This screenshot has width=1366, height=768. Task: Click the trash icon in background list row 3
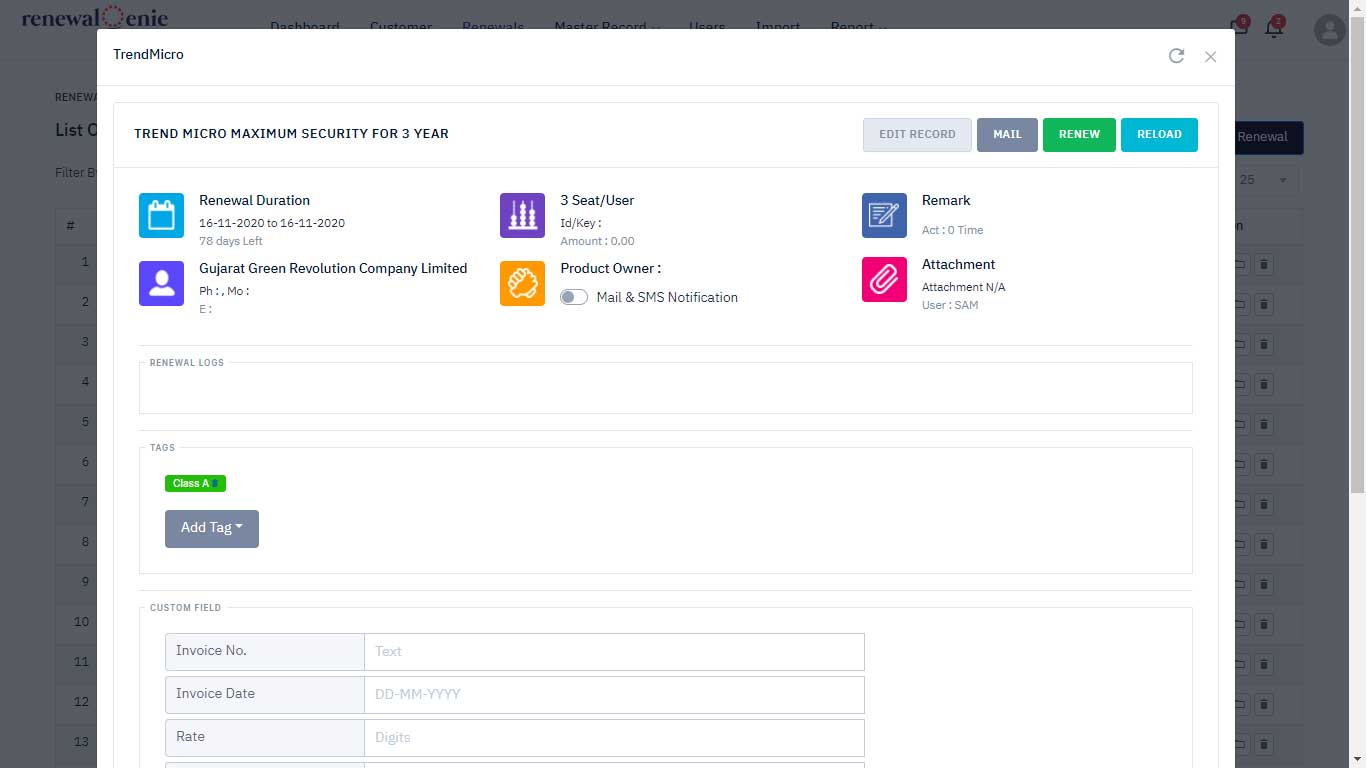(1264, 345)
